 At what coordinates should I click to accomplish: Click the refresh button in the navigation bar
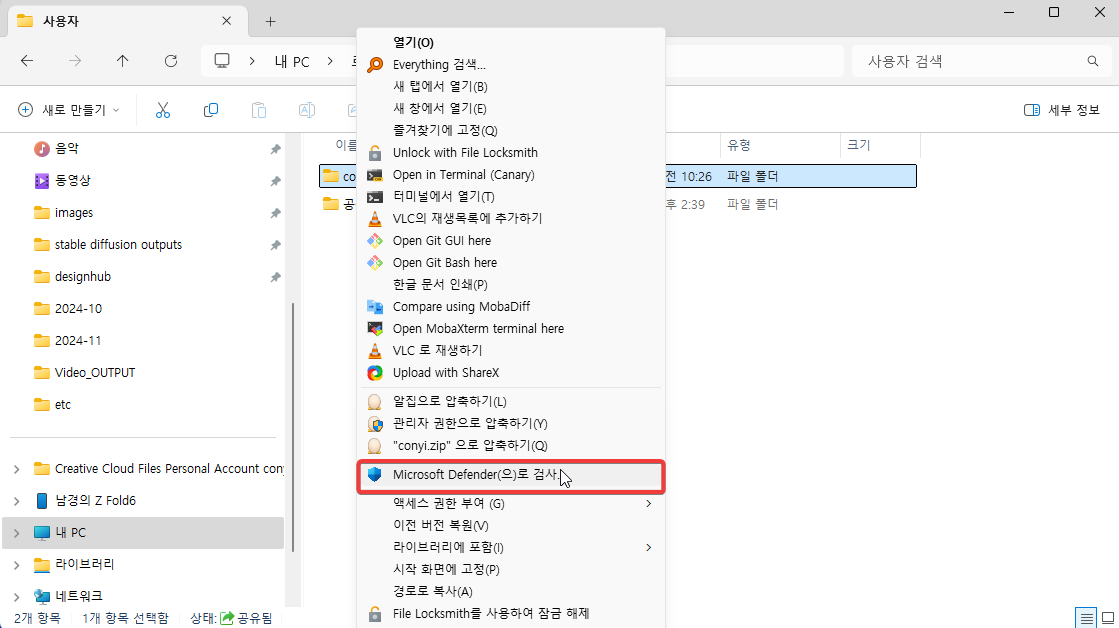tap(170, 60)
